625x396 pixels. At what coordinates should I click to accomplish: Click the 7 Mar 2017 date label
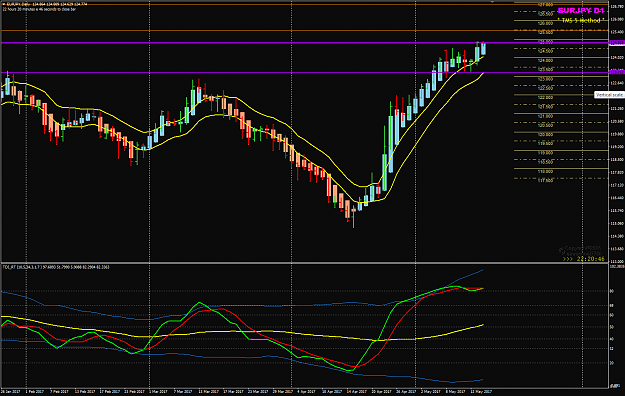pos(183,392)
